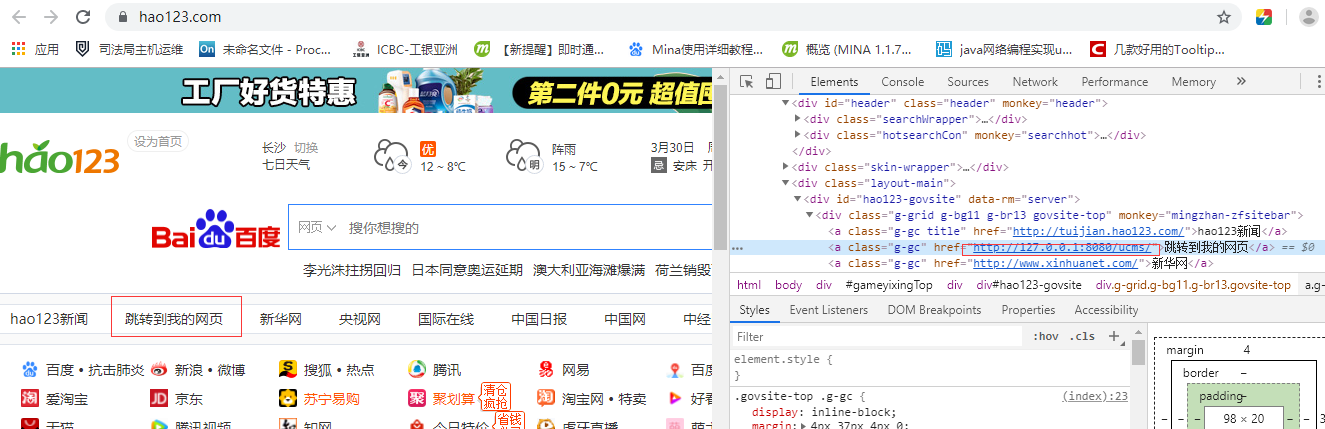
Task: Click the 切换 city switch link
Action: click(306, 148)
